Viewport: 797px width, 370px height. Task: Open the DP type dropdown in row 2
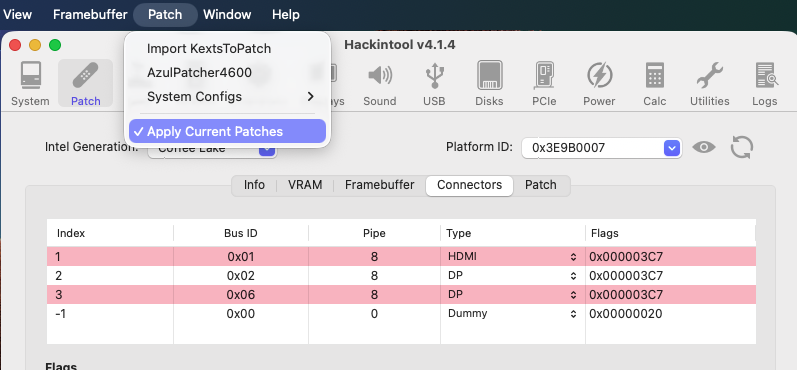512,276
